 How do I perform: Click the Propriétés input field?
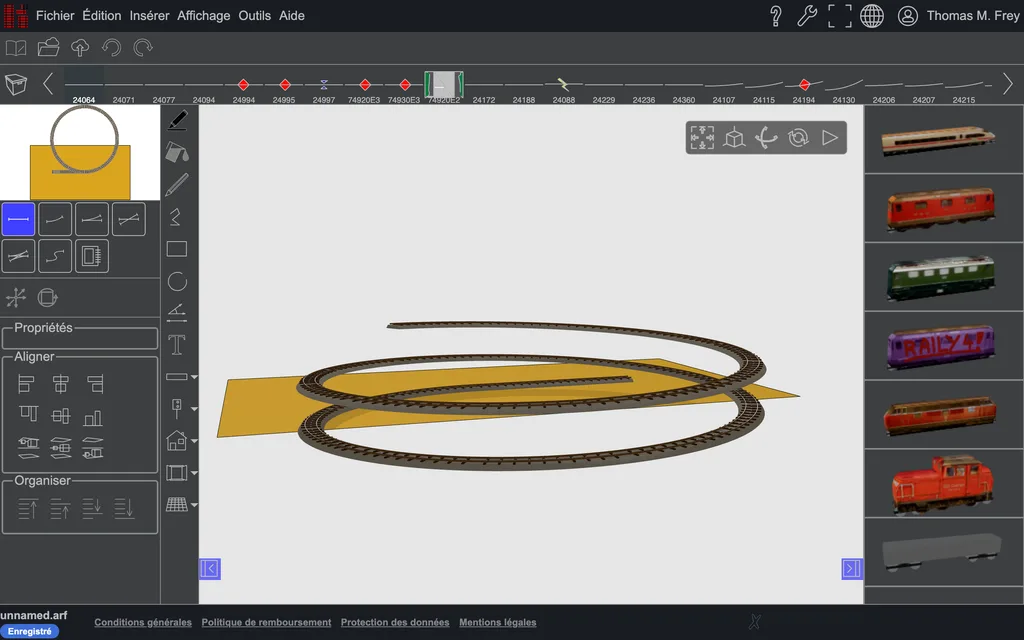(80, 338)
